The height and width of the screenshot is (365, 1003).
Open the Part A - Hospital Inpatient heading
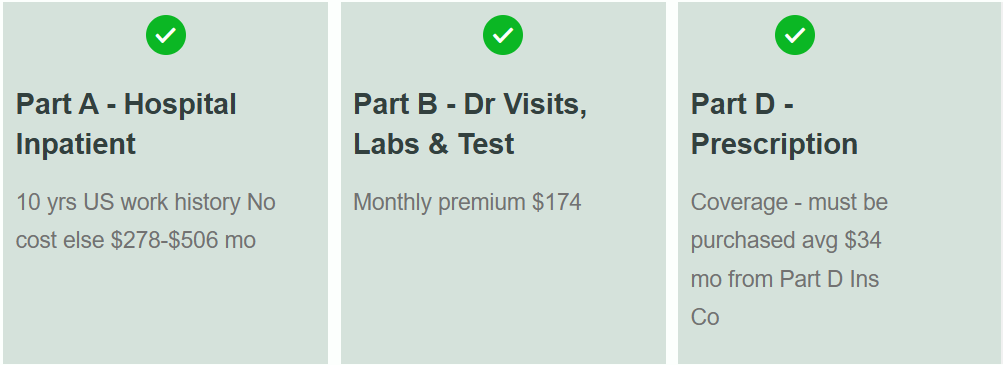[126, 124]
